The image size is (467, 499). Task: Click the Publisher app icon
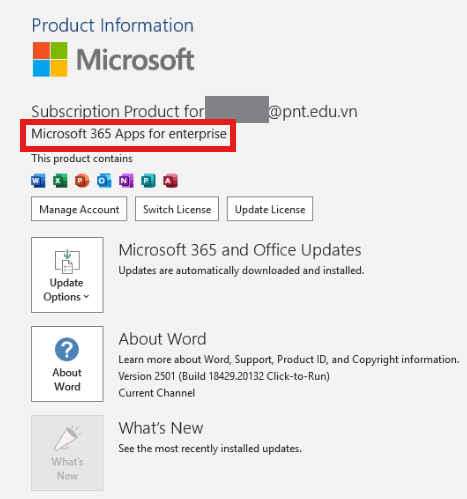pos(148,181)
